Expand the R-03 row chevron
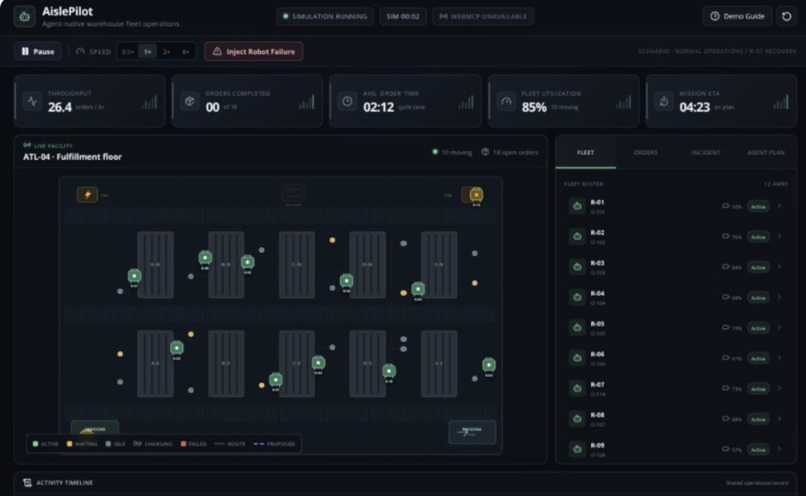806x496 pixels. [x=779, y=266]
